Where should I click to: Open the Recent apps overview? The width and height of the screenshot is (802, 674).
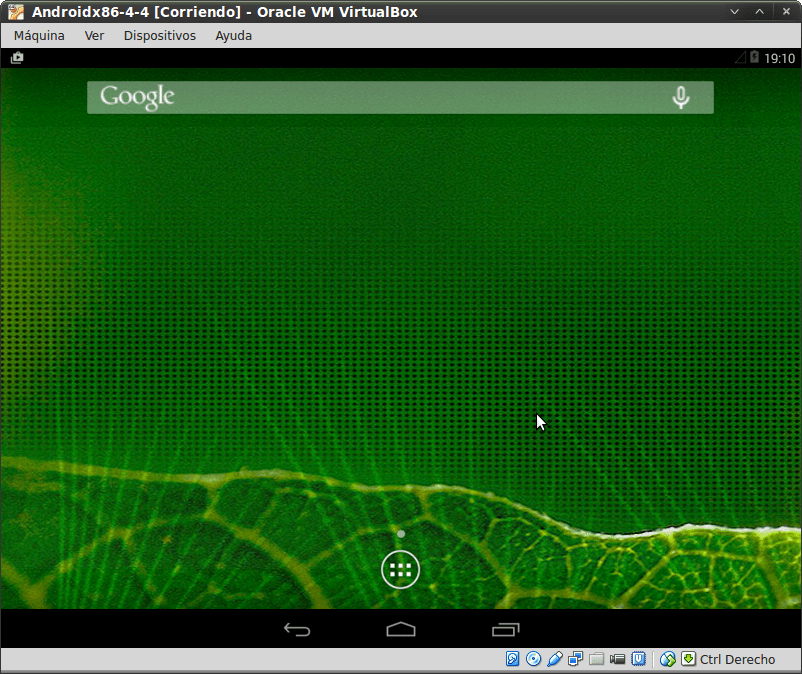pos(505,630)
